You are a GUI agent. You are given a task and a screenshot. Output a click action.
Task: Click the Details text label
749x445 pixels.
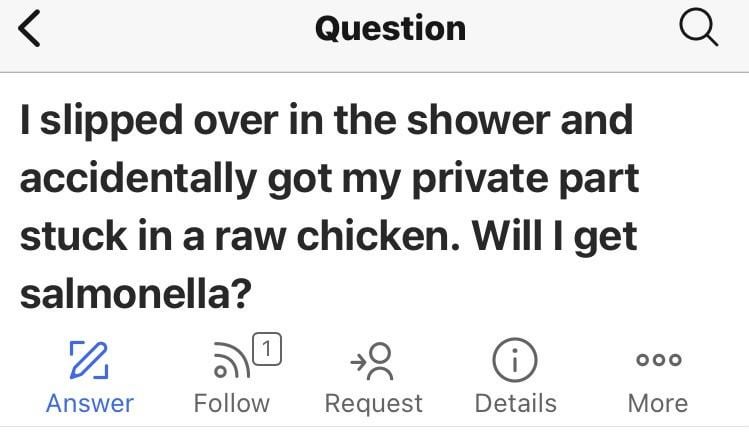pyautogui.click(x=515, y=403)
